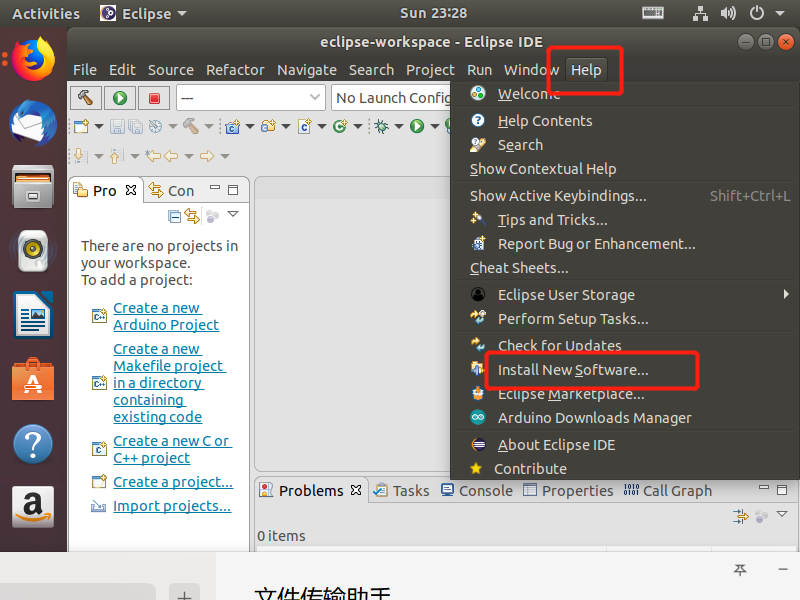Choose Install New Software... entry
Viewport: 800px width, 600px height.
pos(624,370)
